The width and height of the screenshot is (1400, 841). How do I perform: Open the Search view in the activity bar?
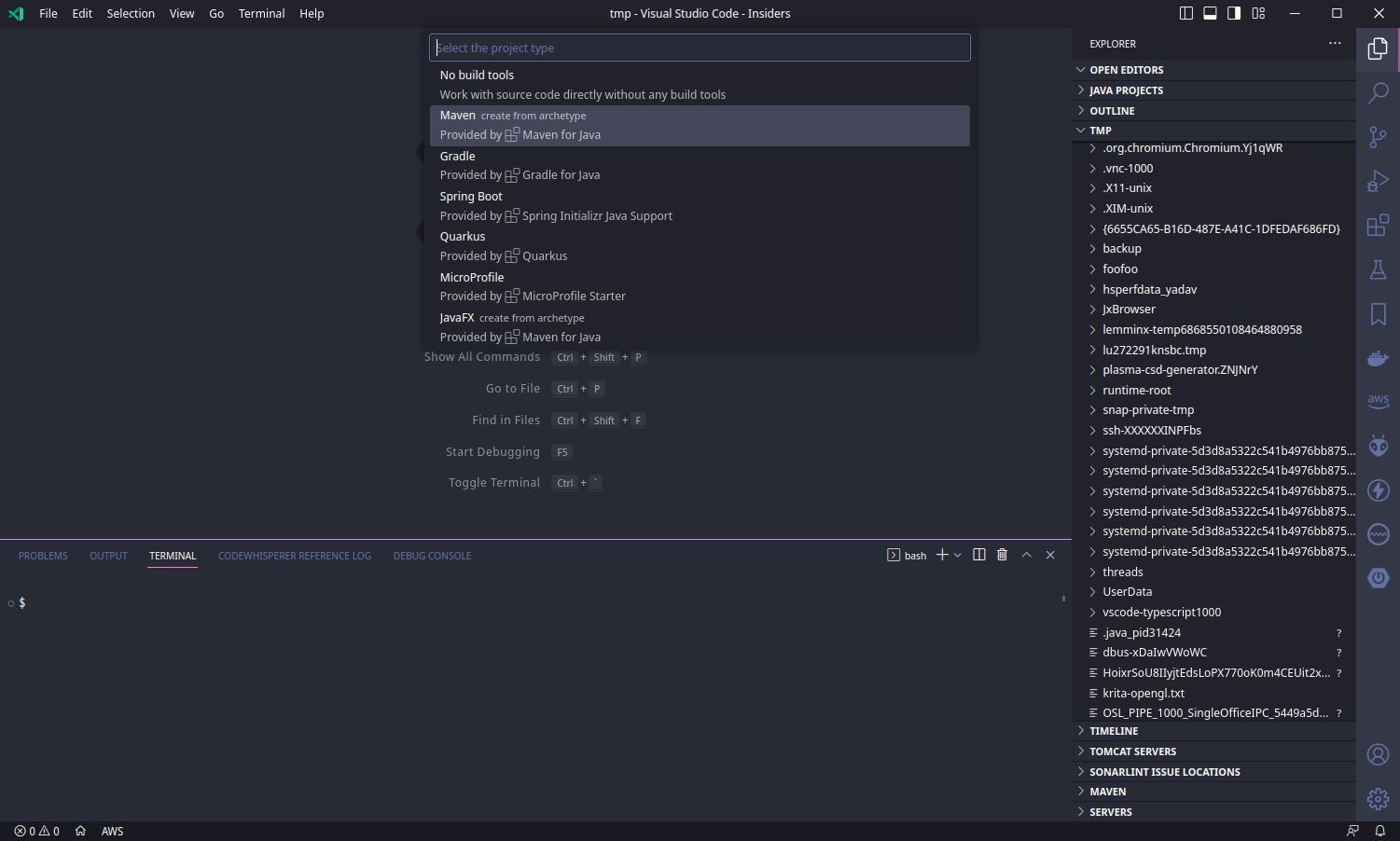(1378, 92)
